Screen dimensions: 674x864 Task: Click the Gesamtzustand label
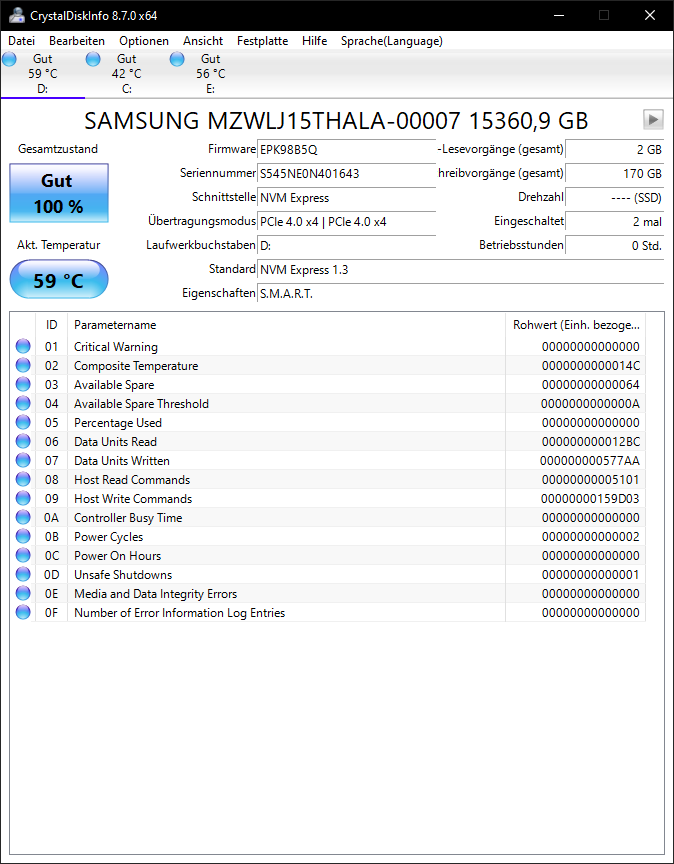coord(58,149)
